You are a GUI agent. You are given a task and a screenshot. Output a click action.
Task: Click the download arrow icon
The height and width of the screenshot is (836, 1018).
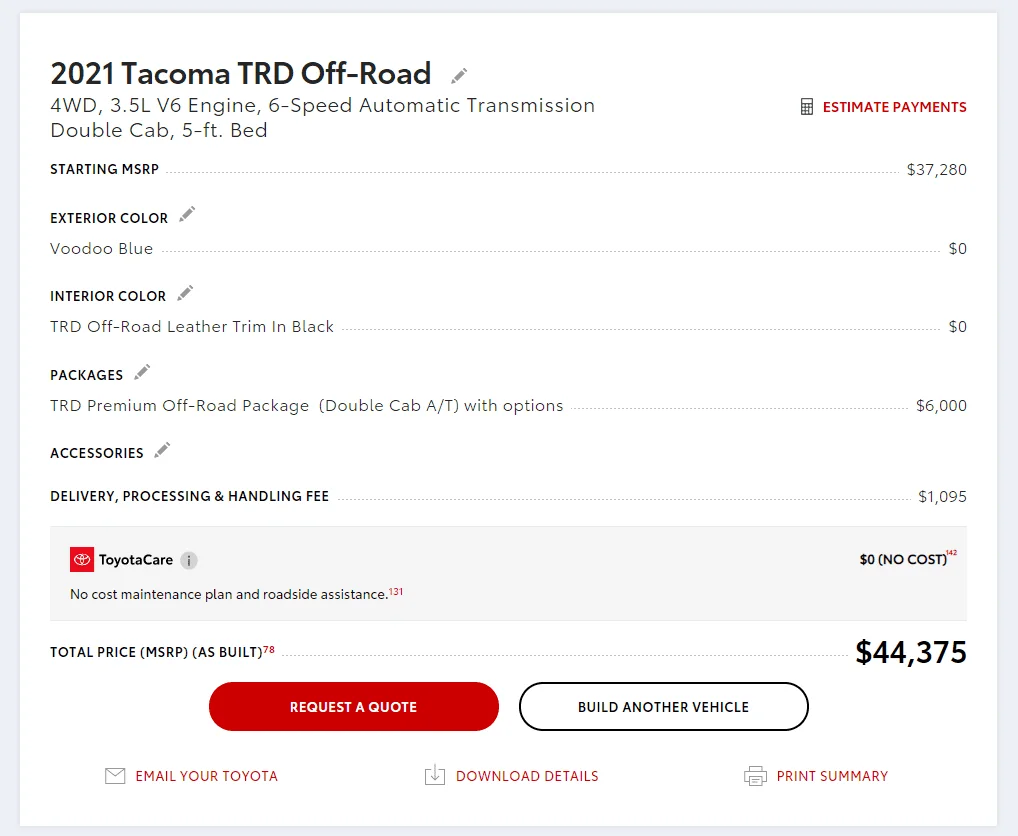[435, 776]
